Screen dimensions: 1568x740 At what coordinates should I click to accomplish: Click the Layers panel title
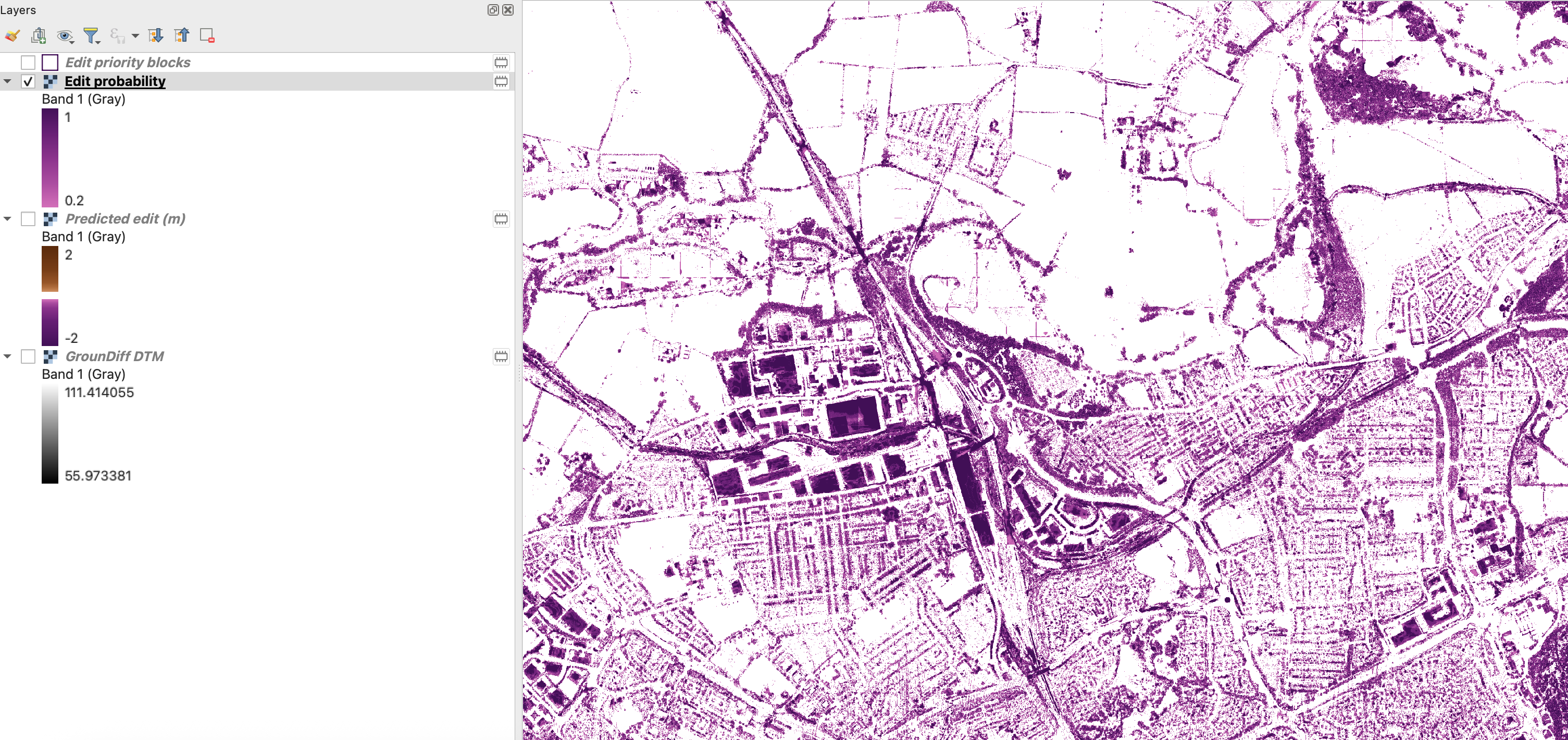[18, 10]
